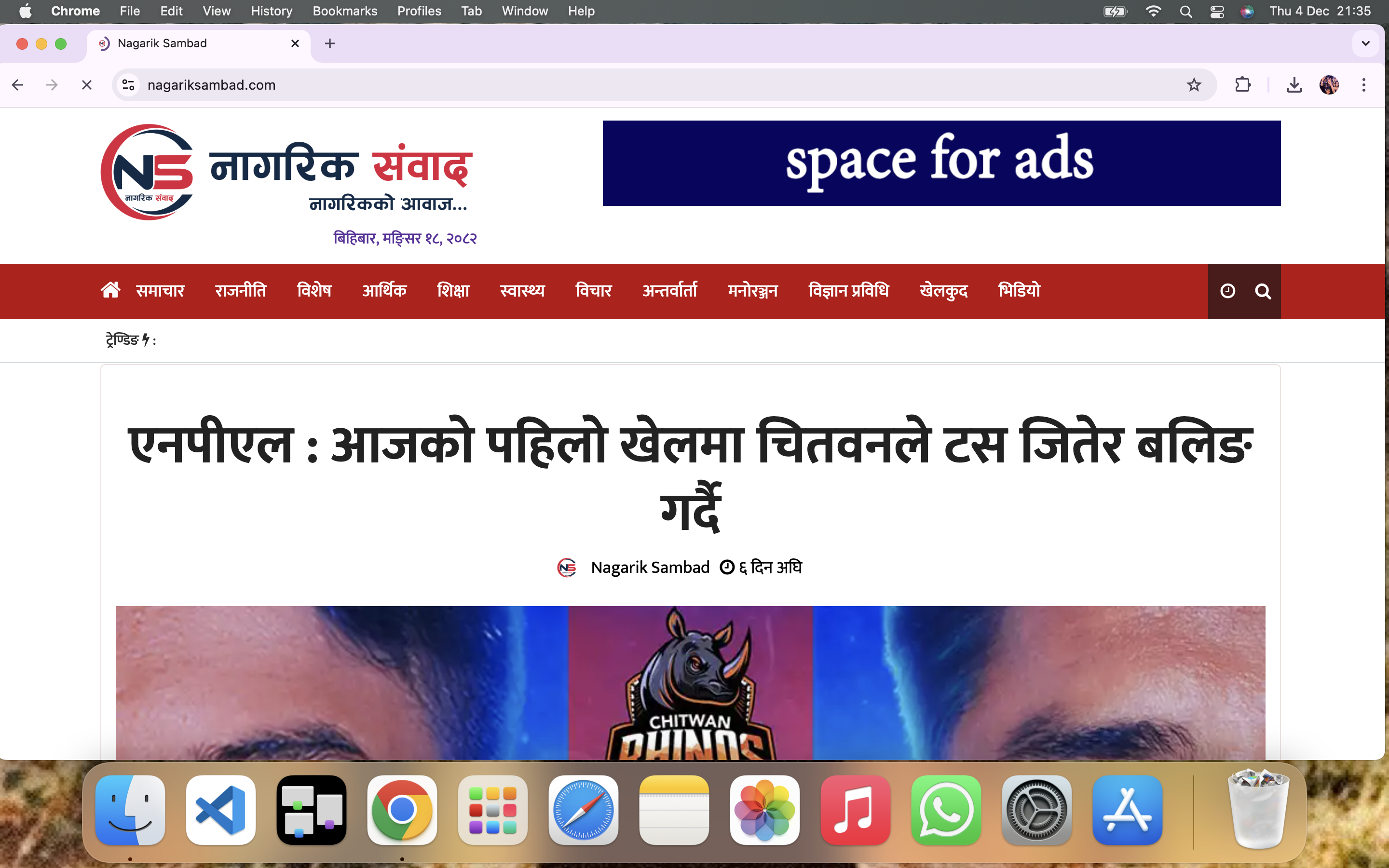Viewport: 1389px width, 868px height.
Task: Open site information panel in the address bar
Action: [x=128, y=84]
